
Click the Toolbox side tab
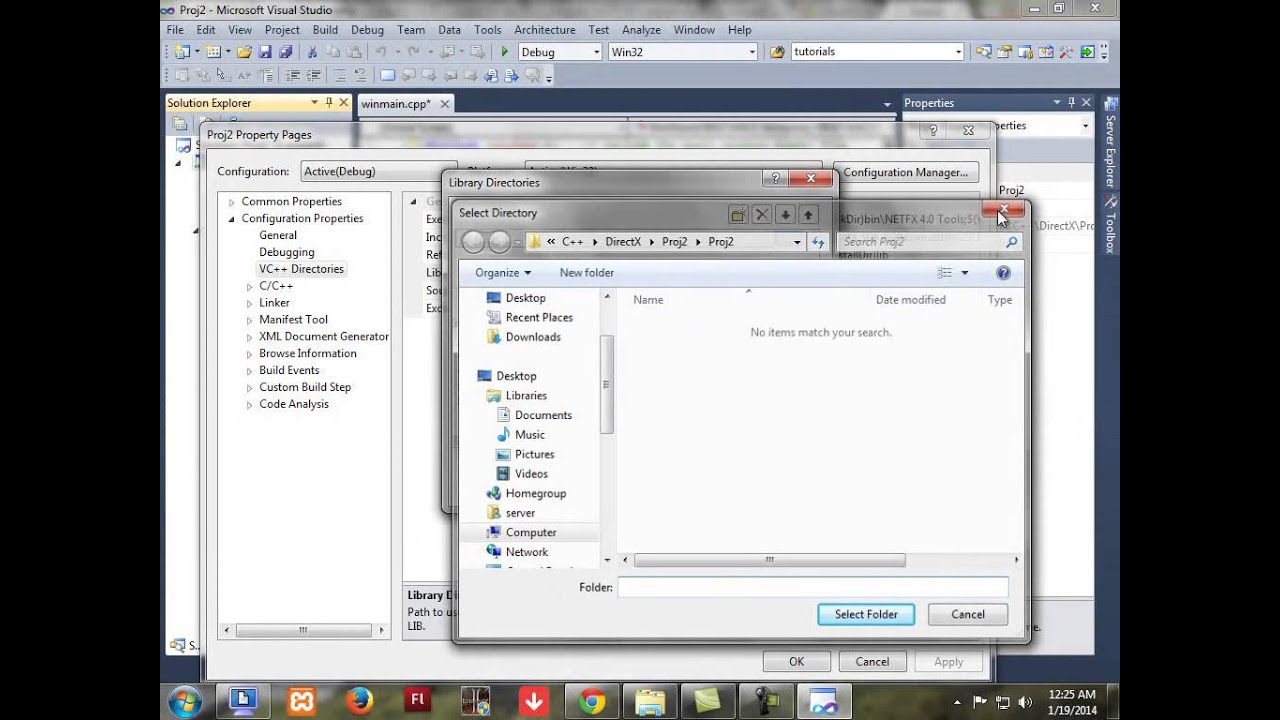click(1110, 224)
